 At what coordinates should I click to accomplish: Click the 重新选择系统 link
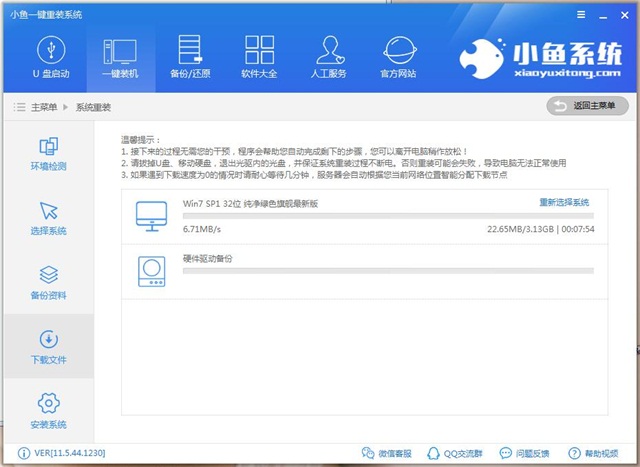[566, 202]
